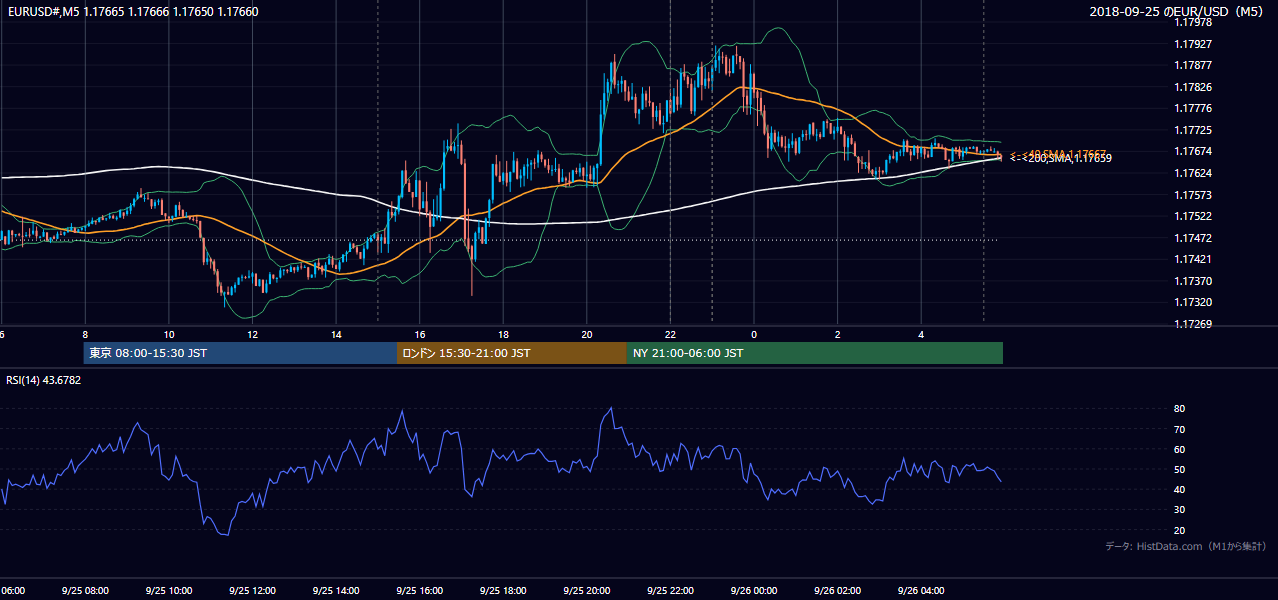The width and height of the screenshot is (1278, 600).
Task: Click price axis label 1.17370
Action: [1193, 281]
